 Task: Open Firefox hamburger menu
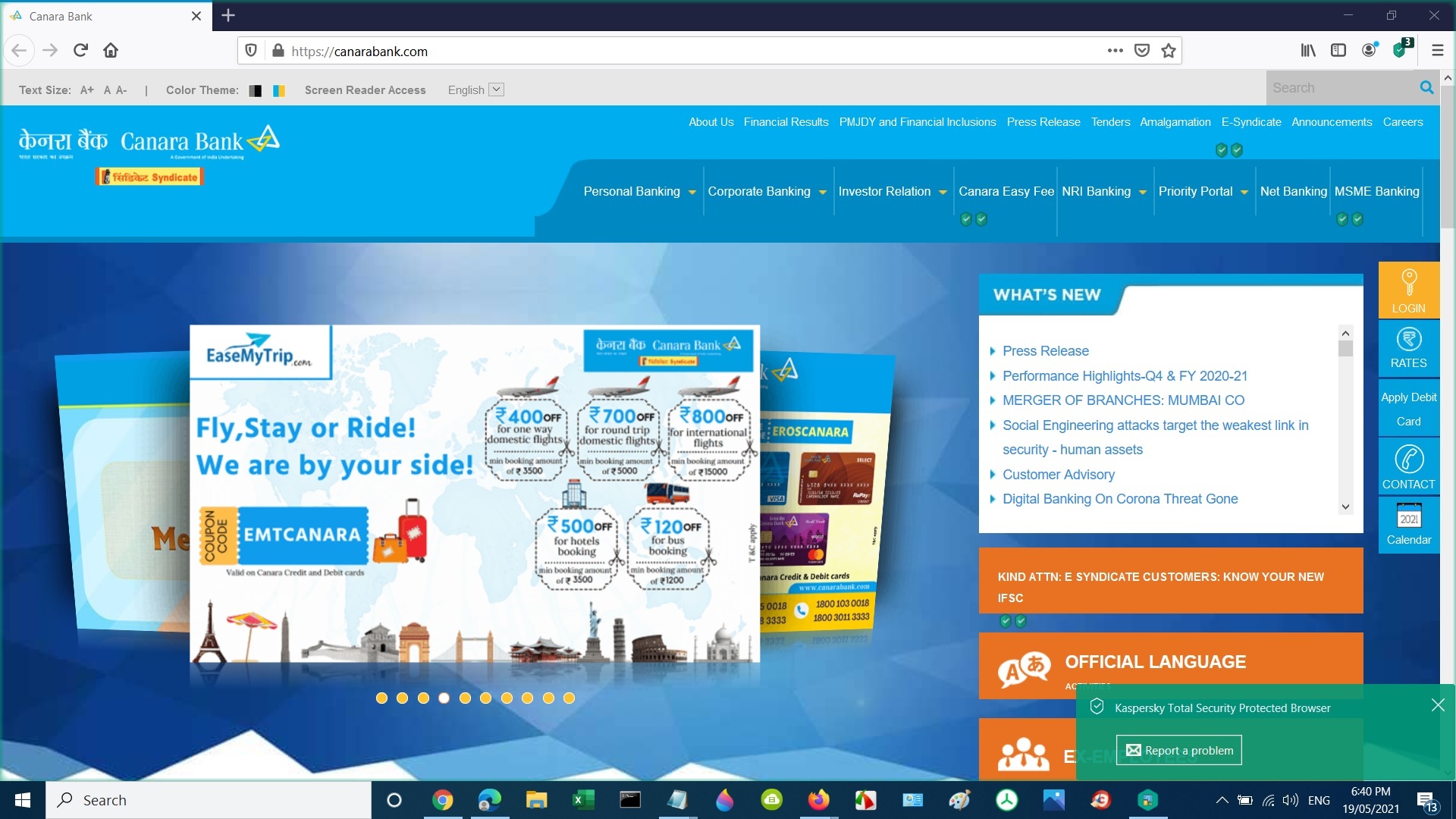1437,51
